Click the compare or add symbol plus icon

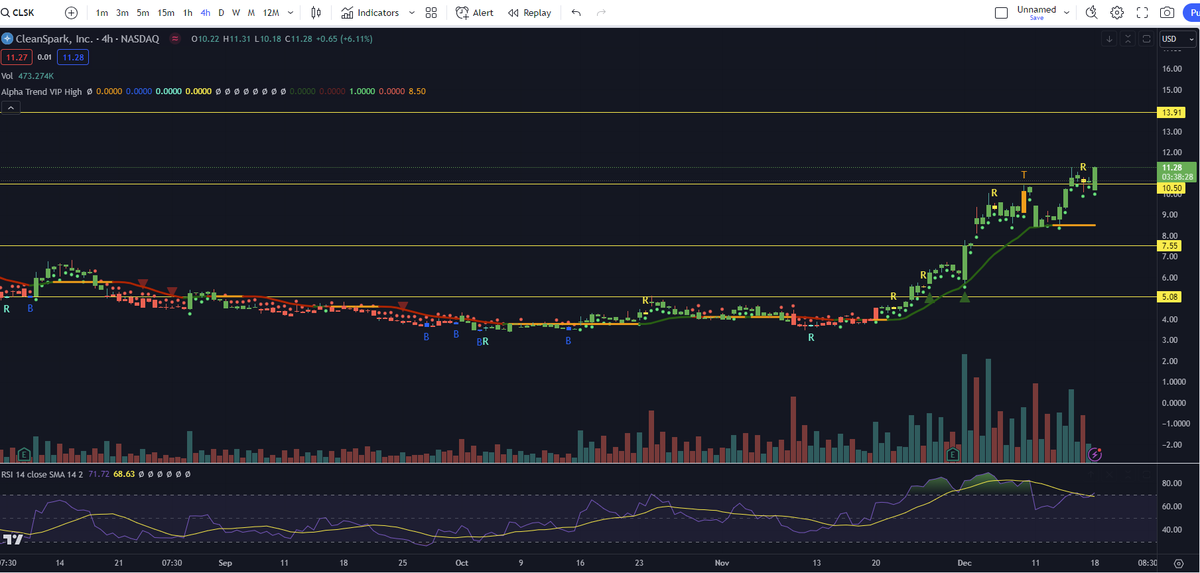(x=71, y=13)
